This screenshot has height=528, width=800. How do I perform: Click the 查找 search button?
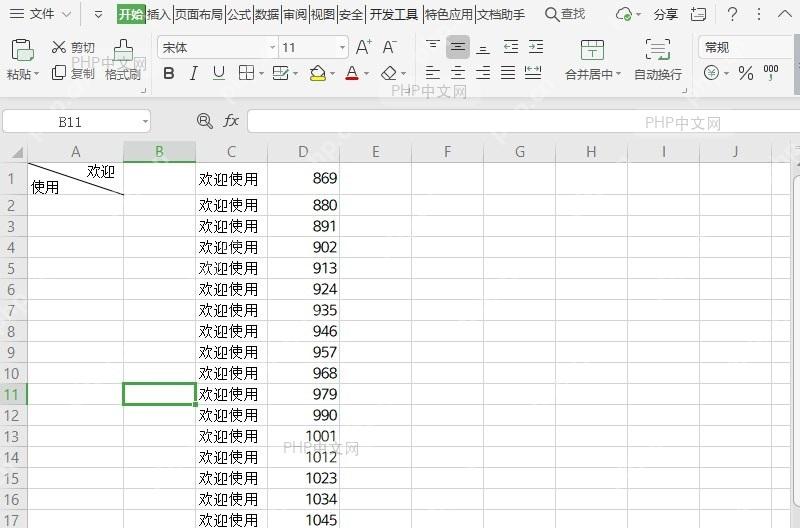point(565,14)
